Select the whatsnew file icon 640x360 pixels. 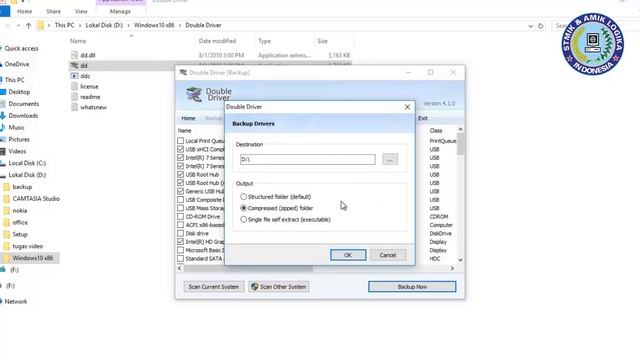tap(74, 107)
